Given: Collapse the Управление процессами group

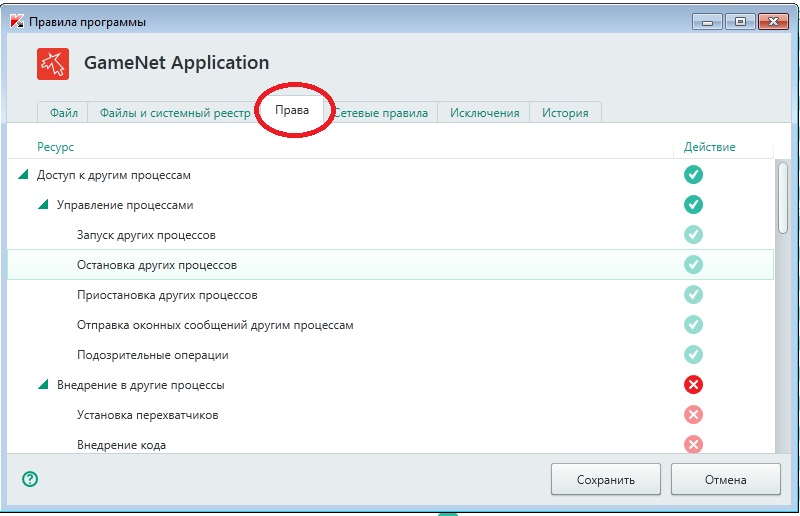Looking at the screenshot, I should point(43,205).
